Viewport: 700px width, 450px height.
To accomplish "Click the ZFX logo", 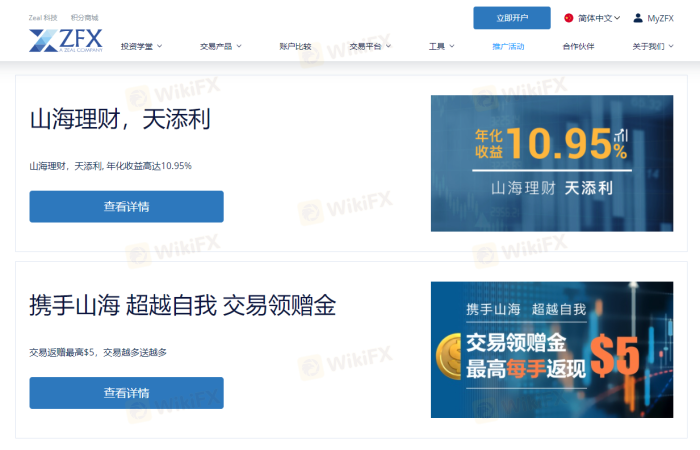I will pos(66,41).
